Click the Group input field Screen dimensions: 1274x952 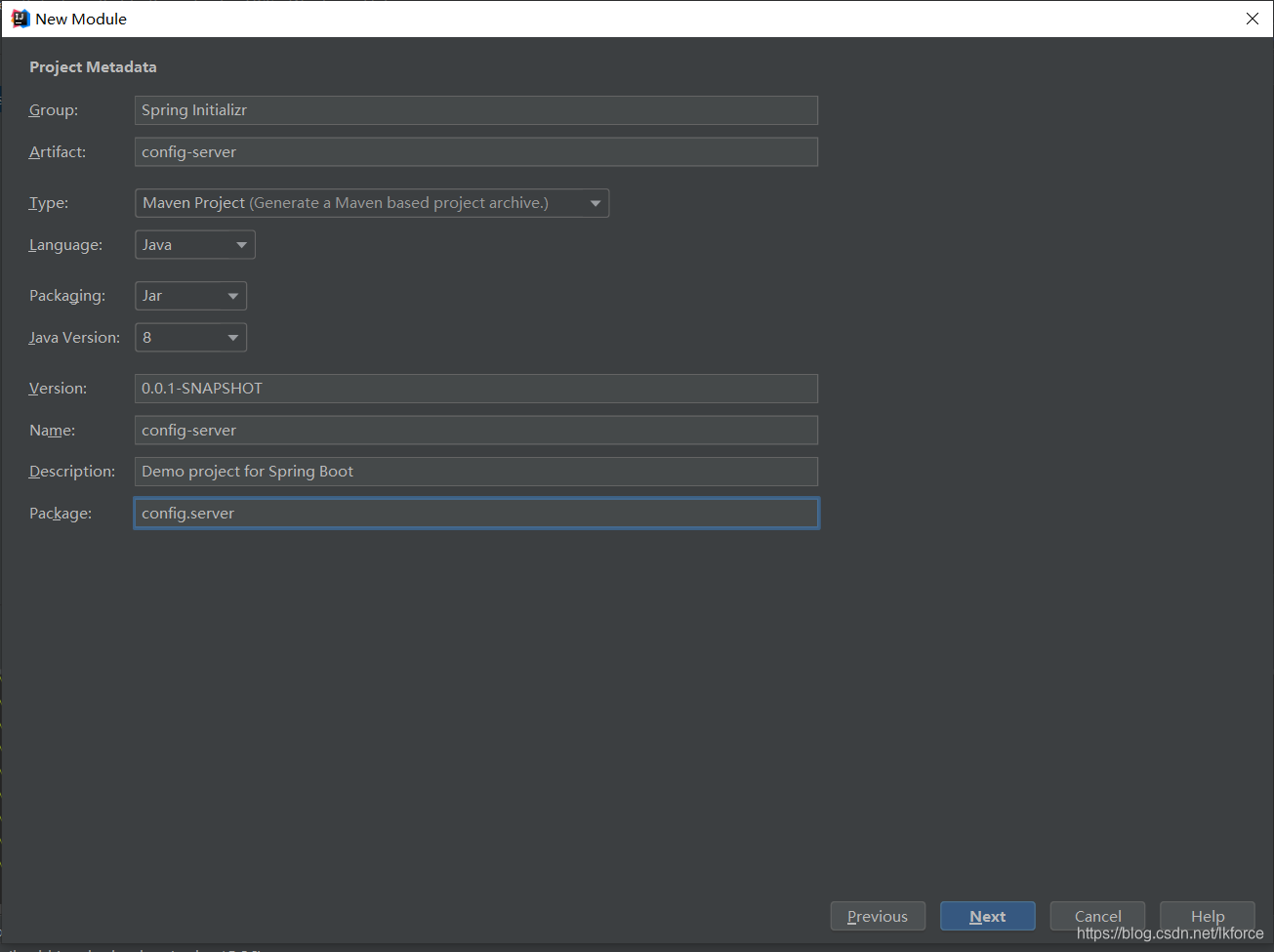coord(476,110)
